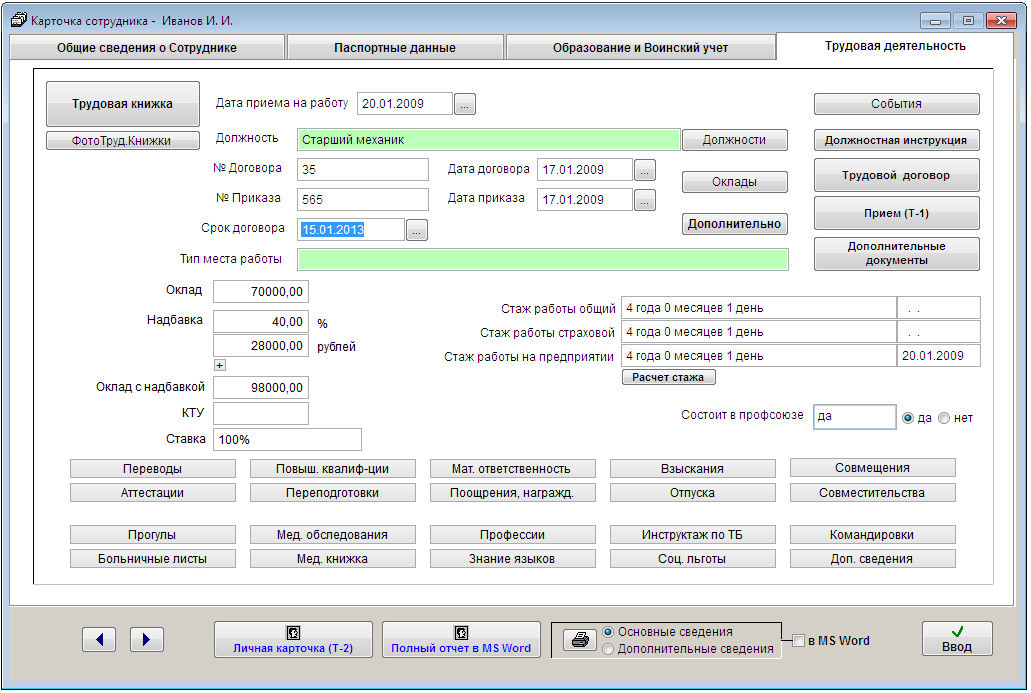Click the previous employee left arrow button
Screen dimensions: 1031x693
tap(99, 640)
